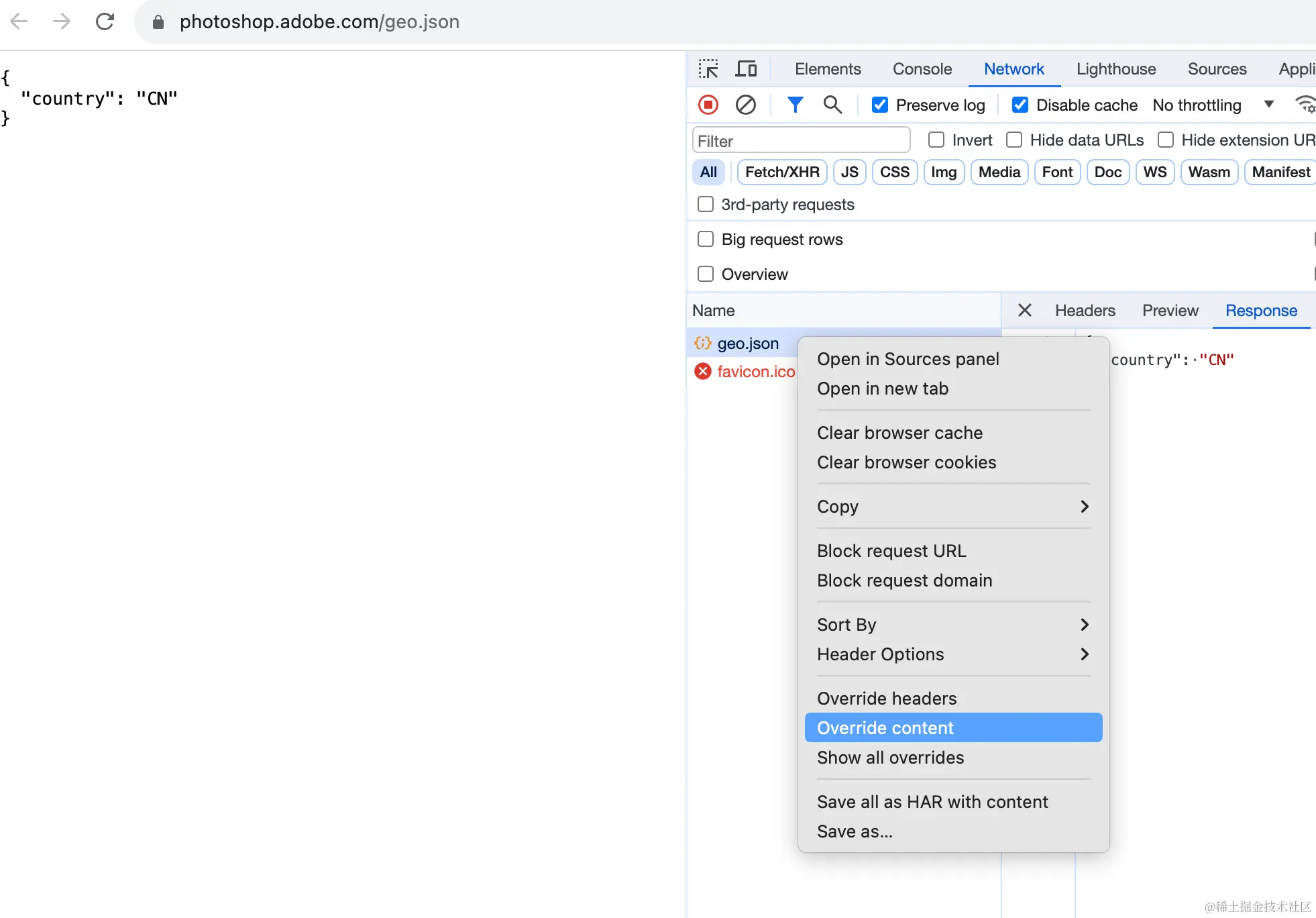Enable the Big request rows option
The width and height of the screenshot is (1316, 918).
pyautogui.click(x=706, y=240)
